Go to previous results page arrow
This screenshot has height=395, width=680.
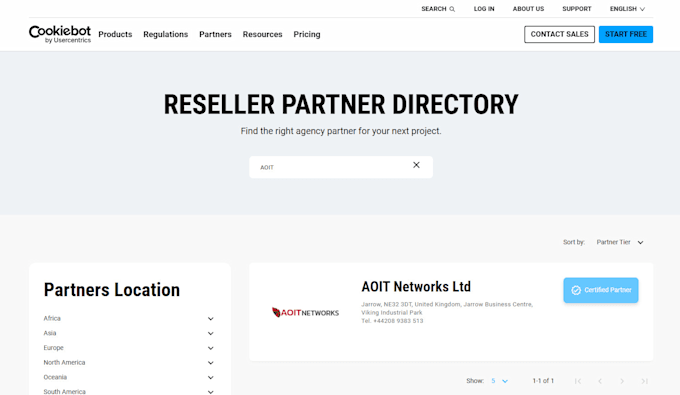(x=600, y=381)
